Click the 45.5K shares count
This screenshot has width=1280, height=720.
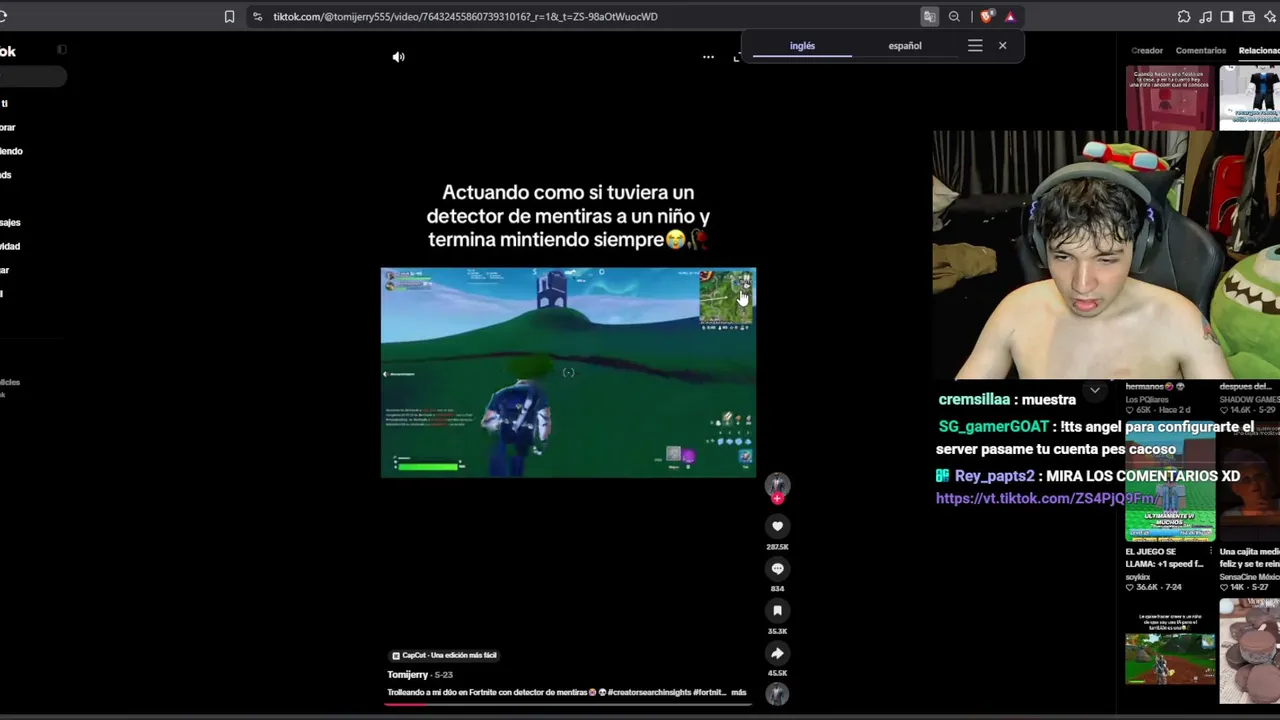(777, 673)
